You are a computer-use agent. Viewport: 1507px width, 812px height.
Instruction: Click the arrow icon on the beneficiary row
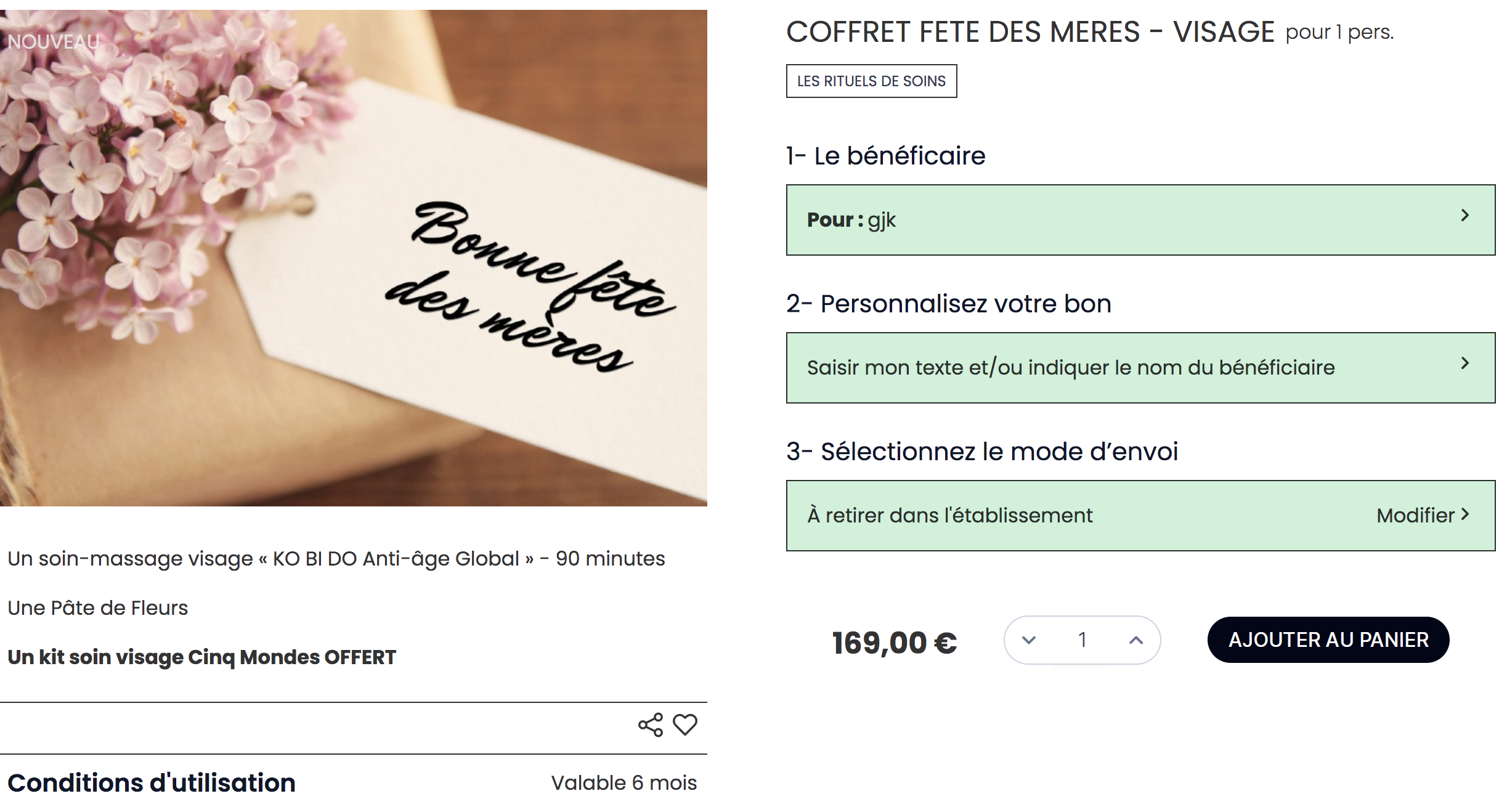pyautogui.click(x=1465, y=216)
